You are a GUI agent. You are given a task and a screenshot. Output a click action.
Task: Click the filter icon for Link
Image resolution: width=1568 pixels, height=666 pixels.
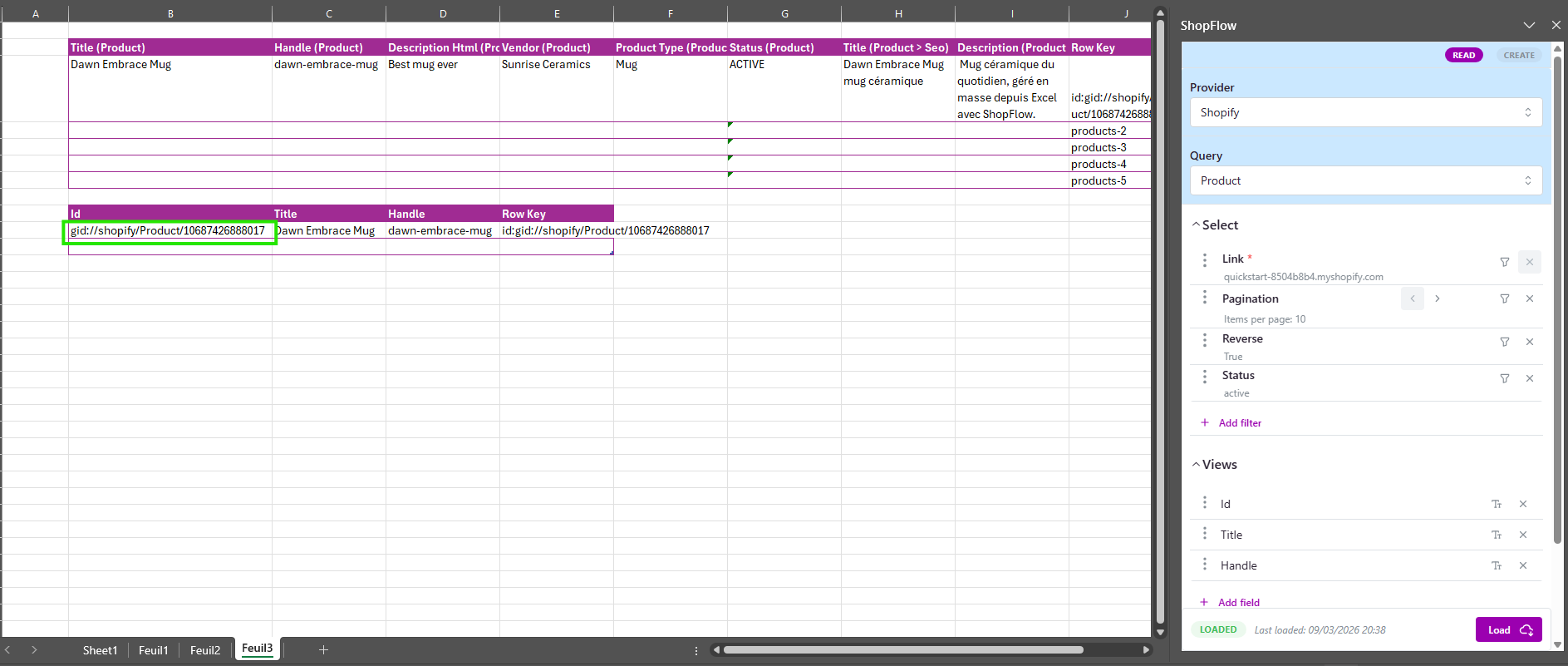click(1504, 262)
